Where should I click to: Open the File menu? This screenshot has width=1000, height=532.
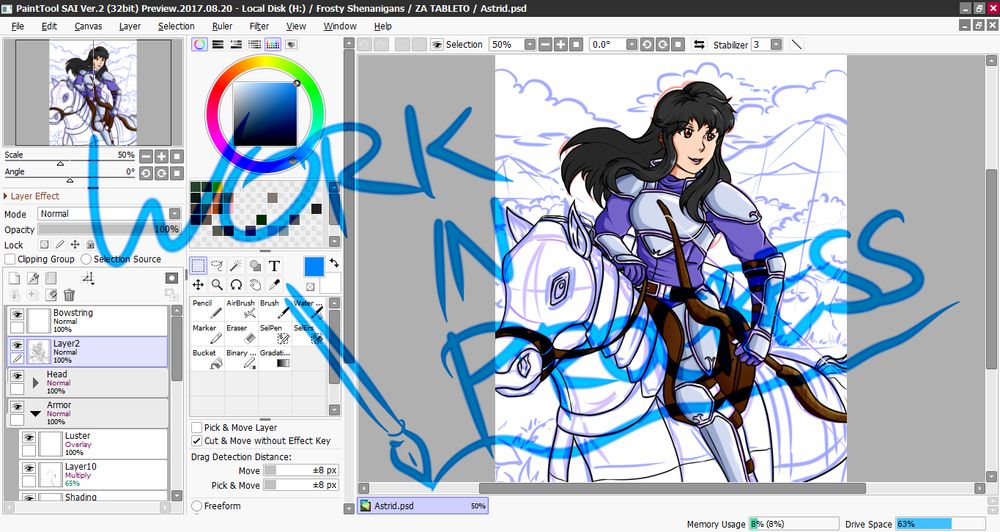(18, 26)
